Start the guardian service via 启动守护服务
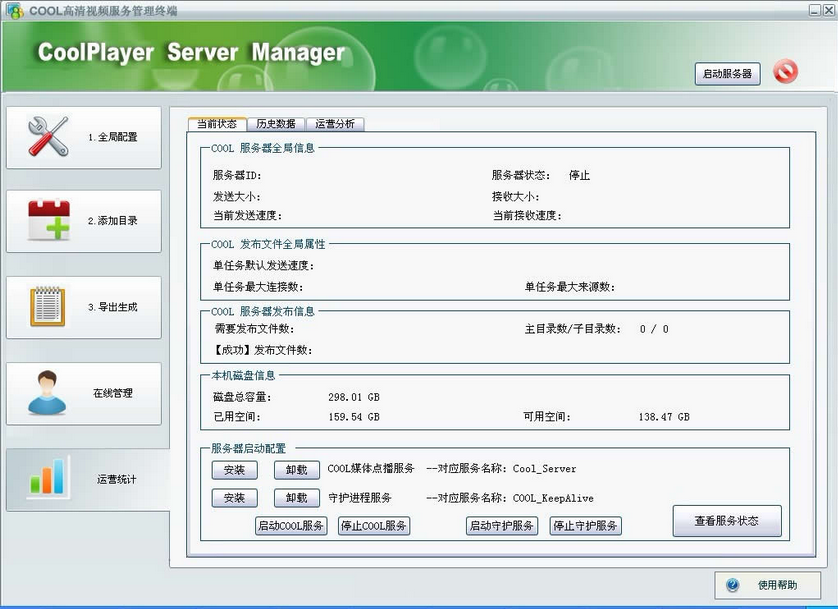Screen dimensions: 838x609 [502, 526]
